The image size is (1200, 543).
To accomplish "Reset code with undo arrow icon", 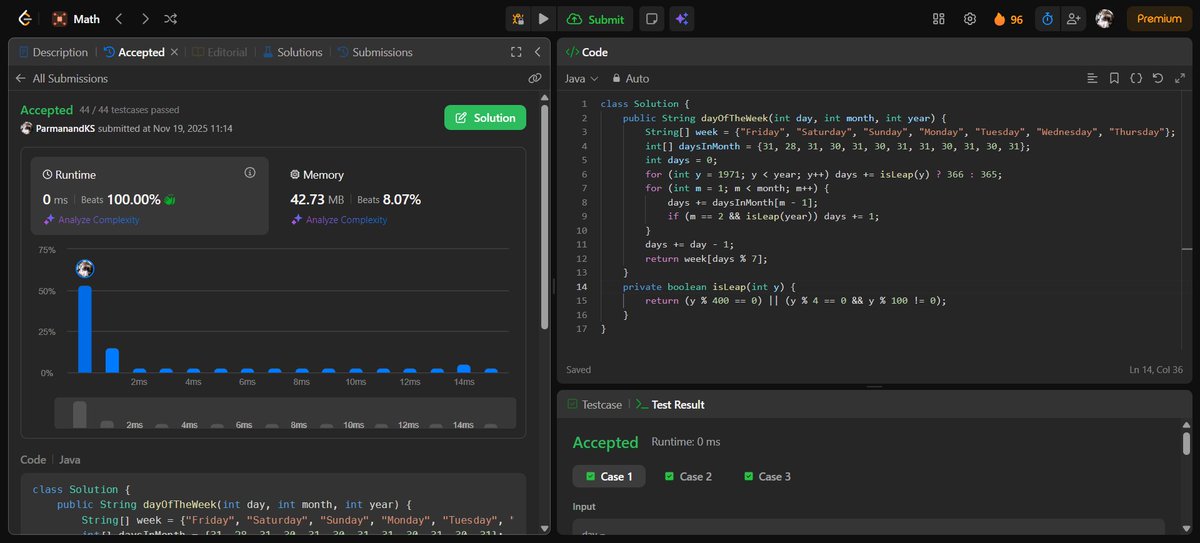I will click(1158, 78).
